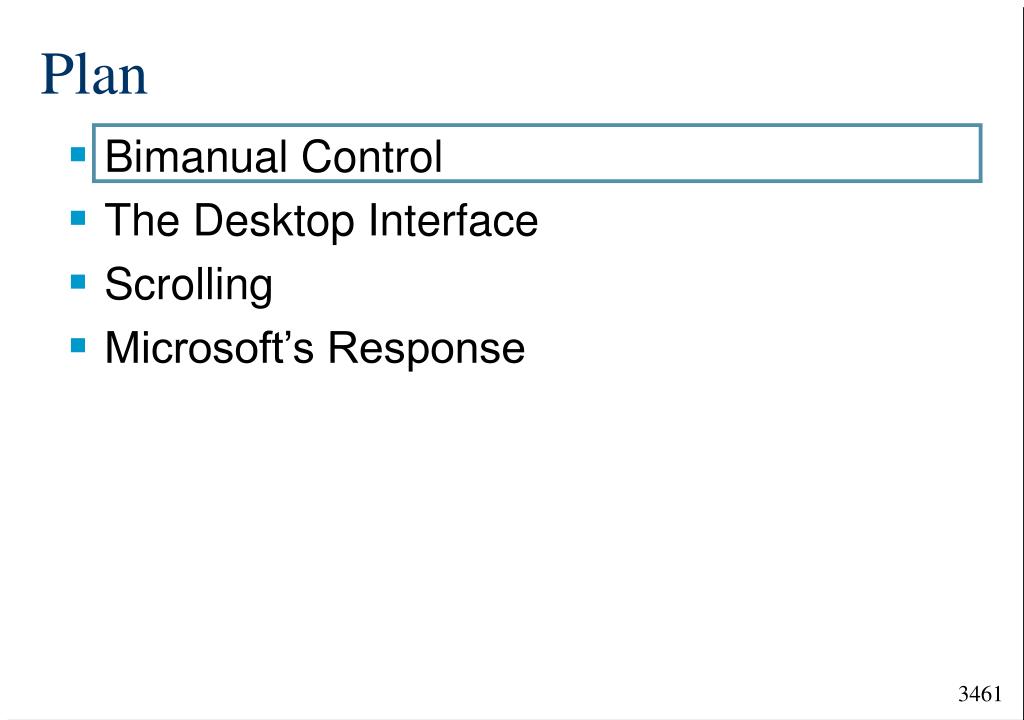Click empty space inside the highlighted box
Image resolution: width=1024 pixels, height=720 pixels.
[712, 154]
